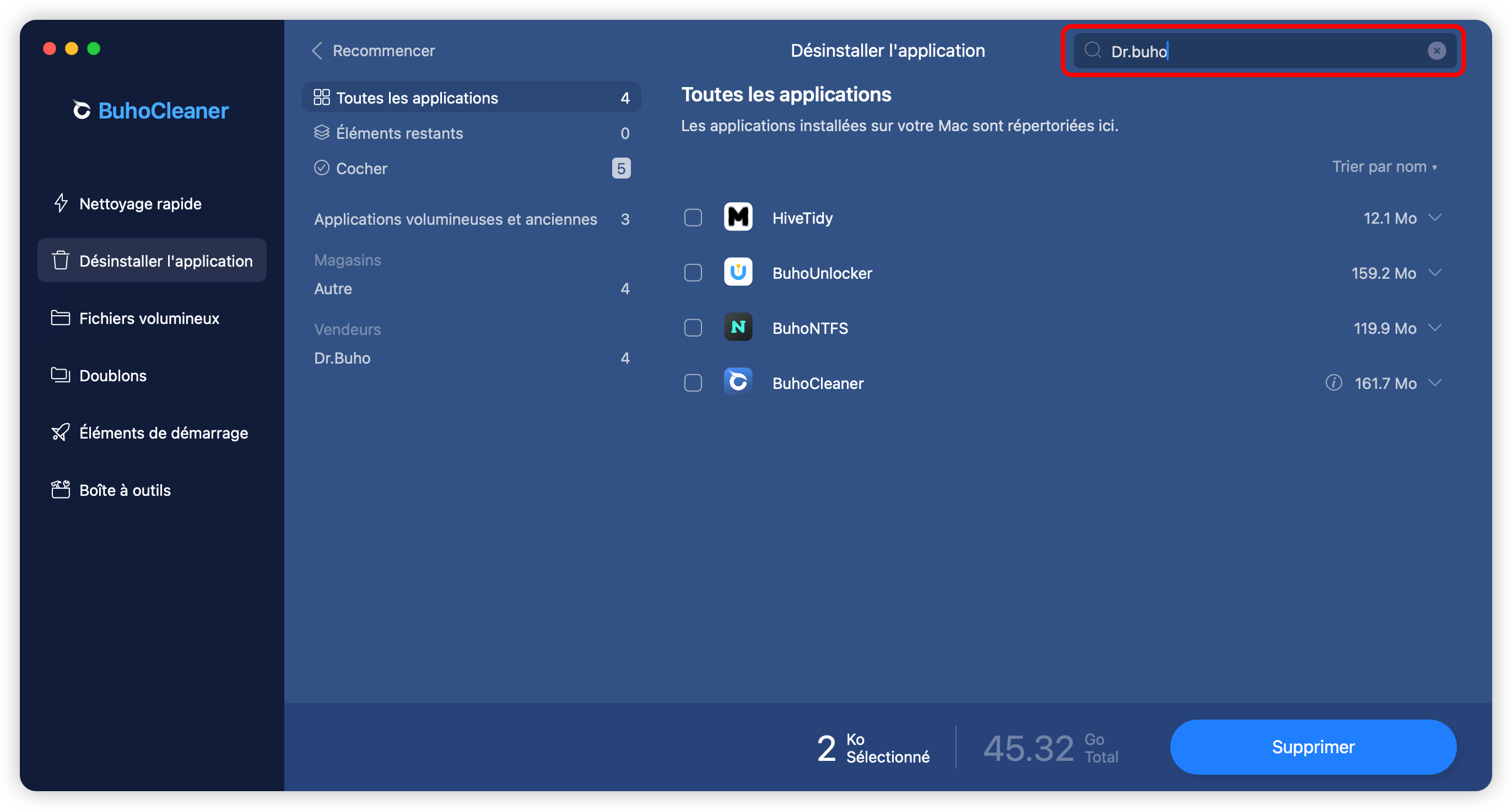
Task: Open Nettoyage rapide in sidebar
Action: click(x=152, y=203)
